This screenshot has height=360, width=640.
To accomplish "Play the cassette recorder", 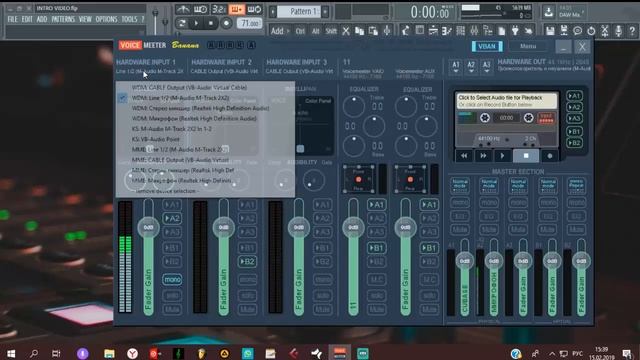I will tap(502, 156).
